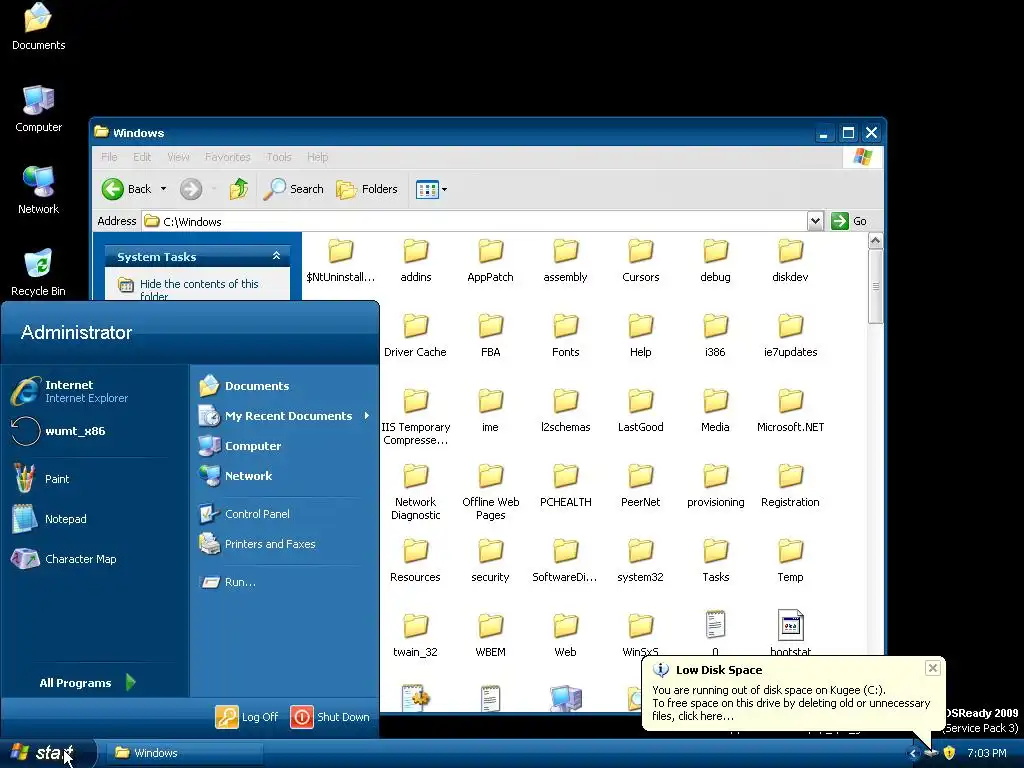The image size is (1024, 768).
Task: Open Paint from the Start menu
Action: tap(41, 479)
